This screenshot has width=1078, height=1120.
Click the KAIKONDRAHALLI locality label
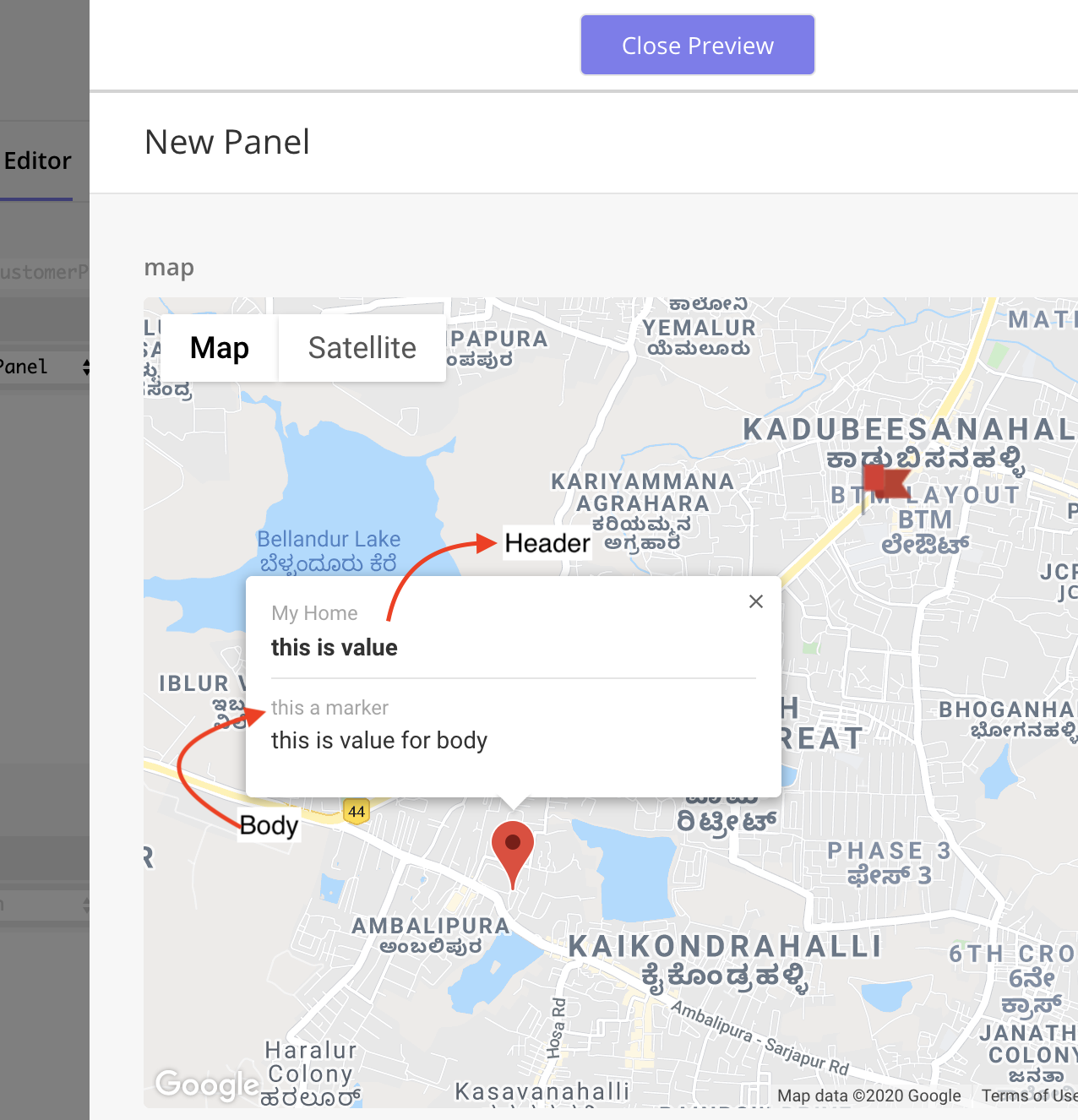click(725, 947)
